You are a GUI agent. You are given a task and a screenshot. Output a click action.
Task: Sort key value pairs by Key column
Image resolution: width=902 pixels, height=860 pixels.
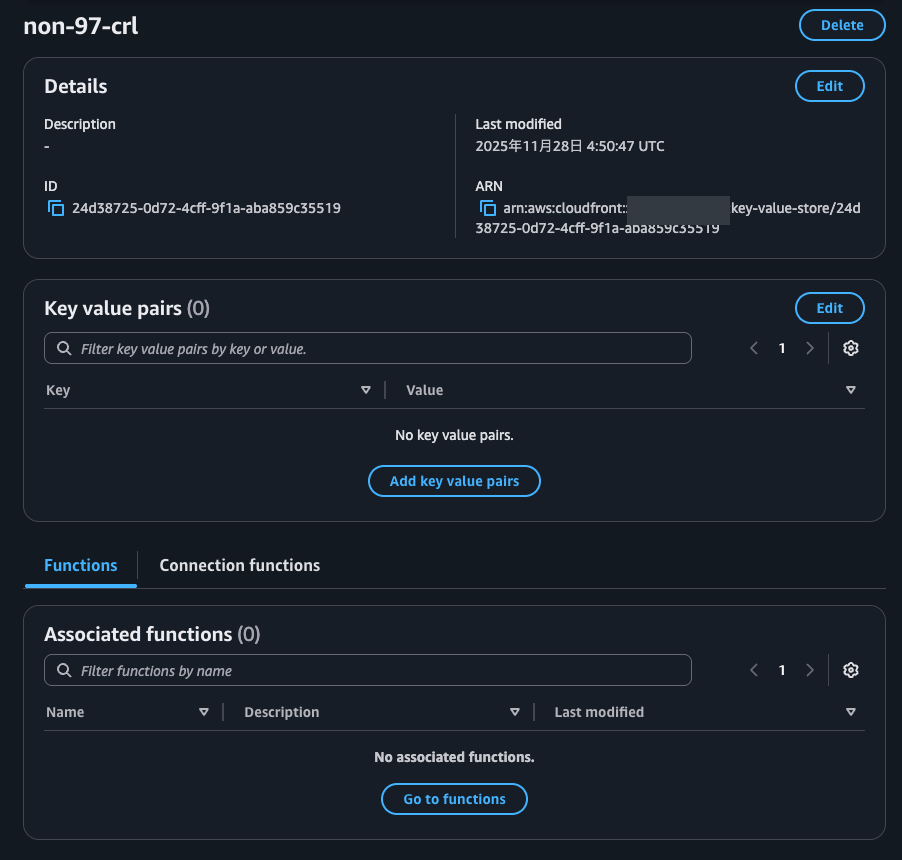[365, 390]
